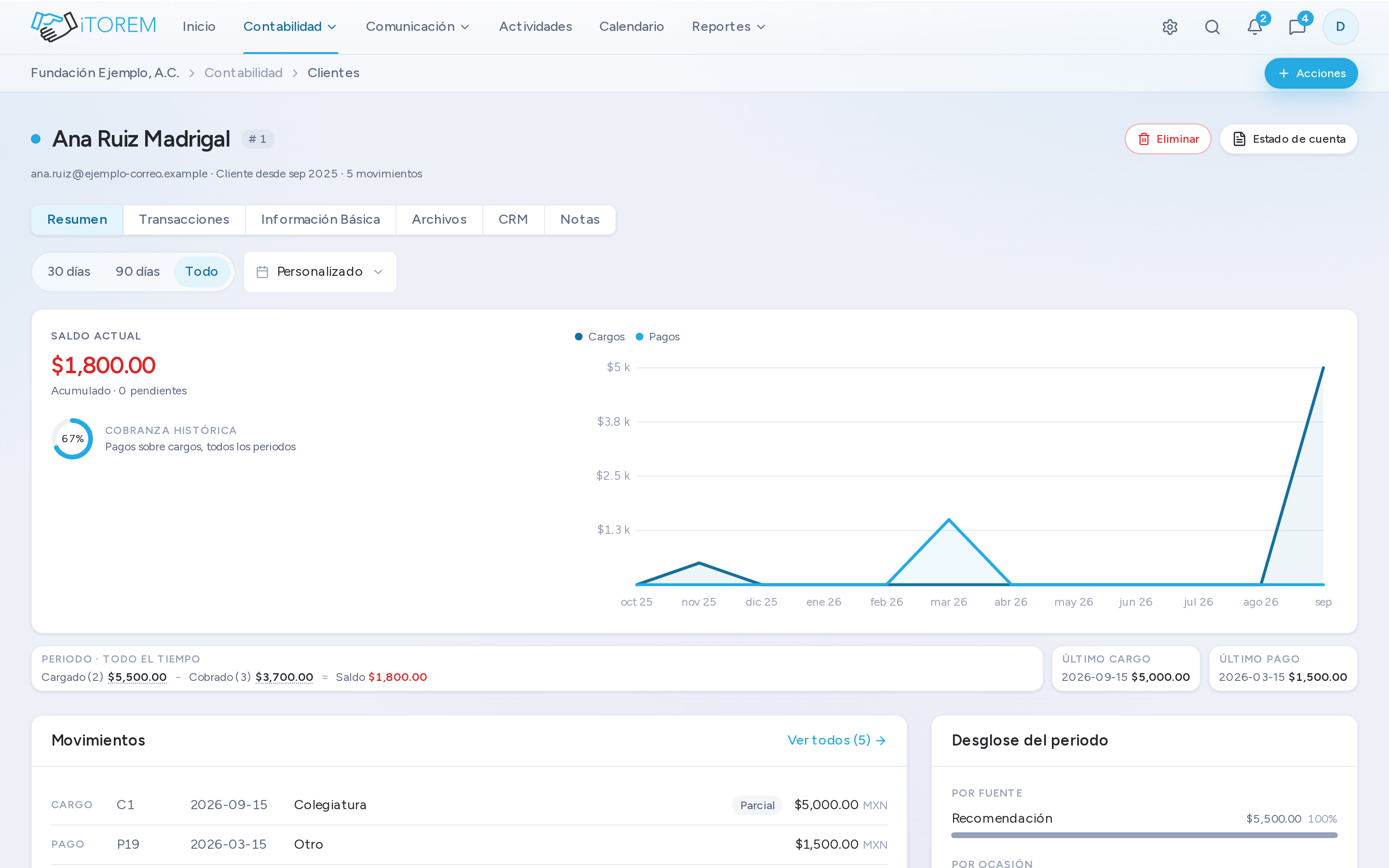
Task: Go to Clientes breadcrumb
Action: click(x=333, y=73)
